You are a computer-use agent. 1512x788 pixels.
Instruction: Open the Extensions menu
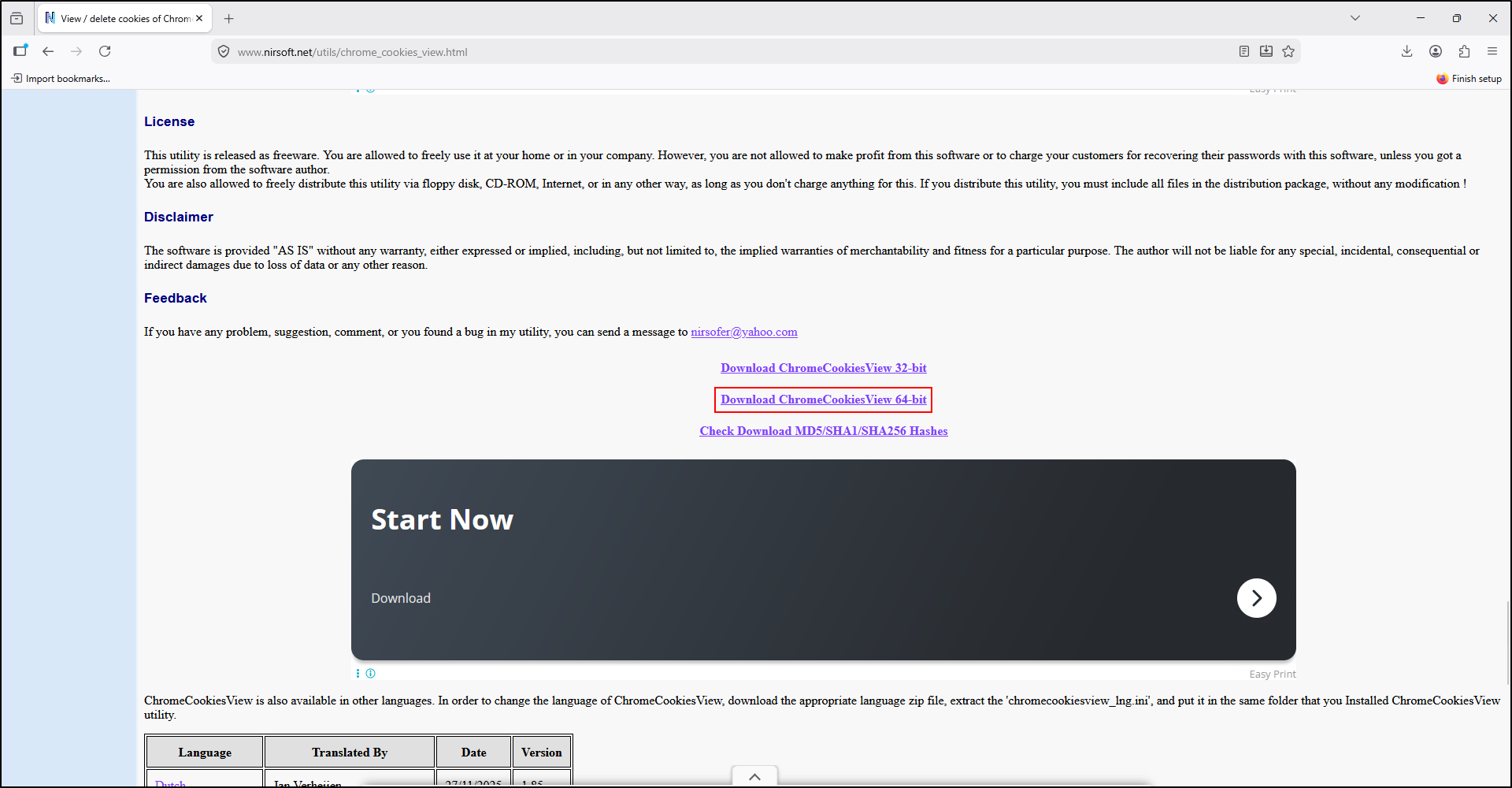click(x=1464, y=51)
